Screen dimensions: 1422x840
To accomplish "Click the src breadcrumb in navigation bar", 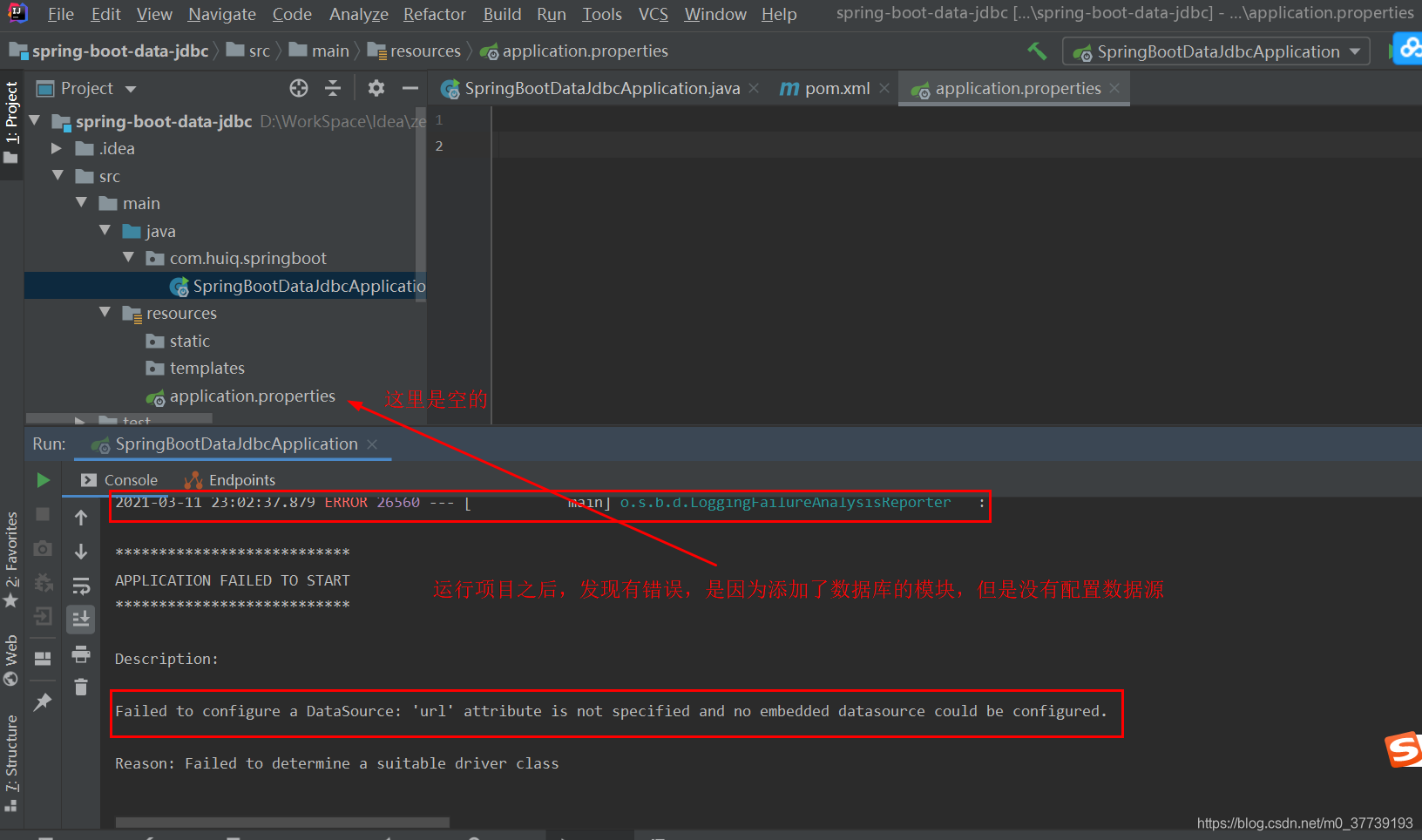I will tap(248, 51).
